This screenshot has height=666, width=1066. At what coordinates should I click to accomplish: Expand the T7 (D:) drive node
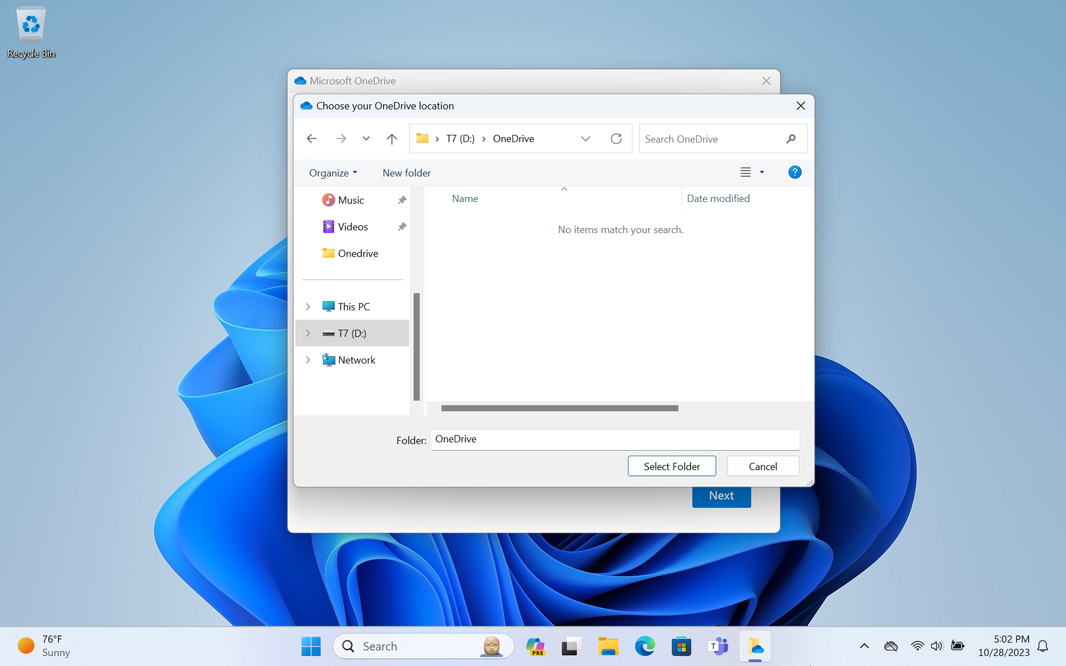coord(308,333)
